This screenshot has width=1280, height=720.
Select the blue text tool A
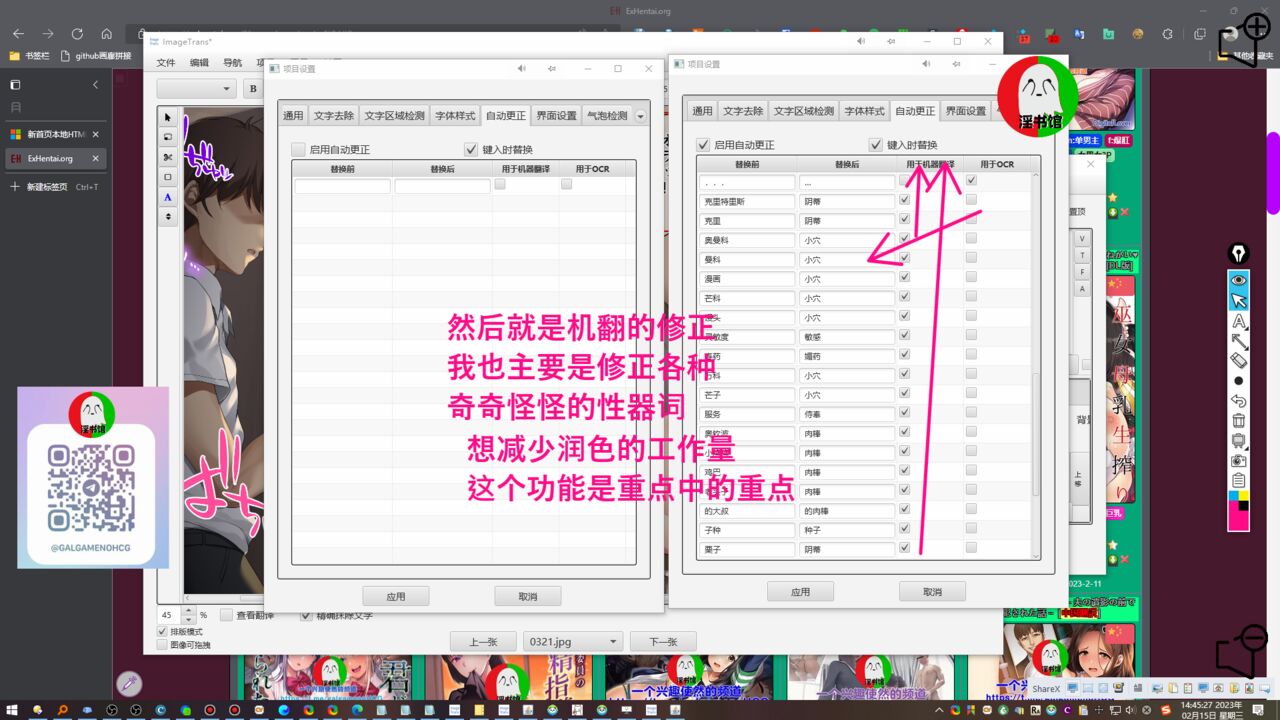coord(168,197)
